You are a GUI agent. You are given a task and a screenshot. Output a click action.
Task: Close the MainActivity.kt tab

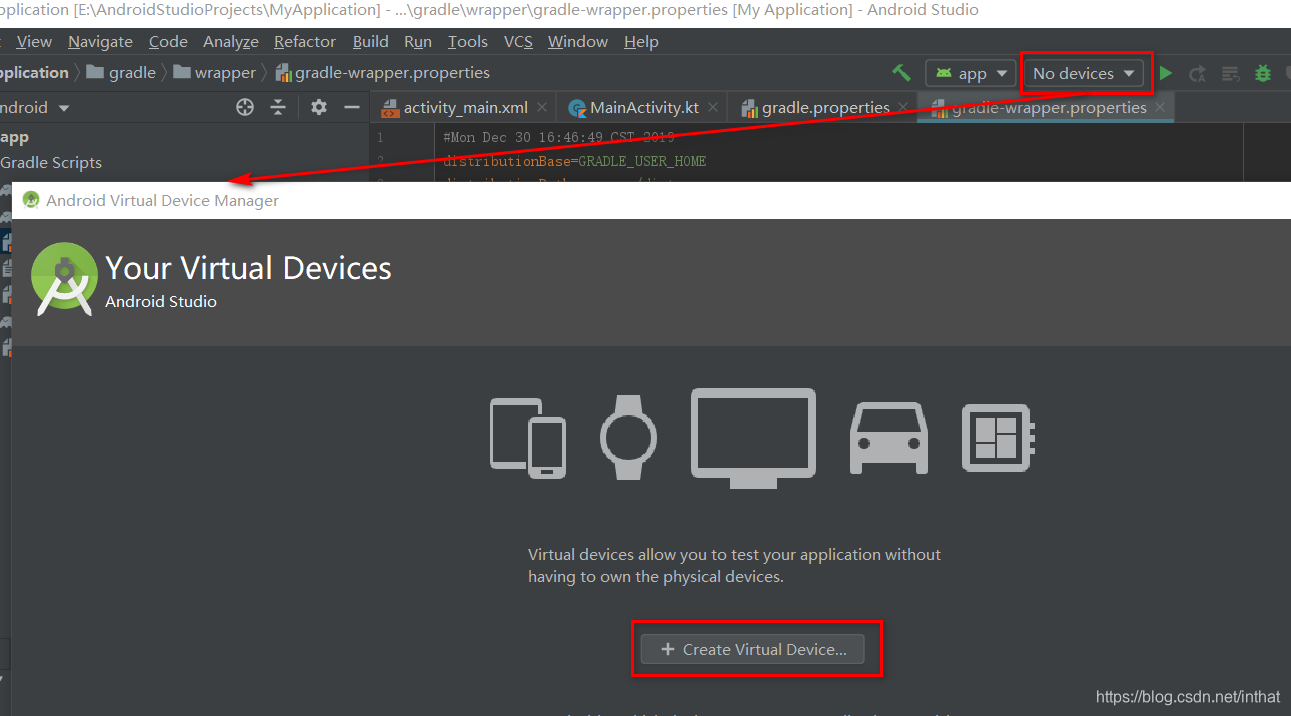[x=715, y=107]
